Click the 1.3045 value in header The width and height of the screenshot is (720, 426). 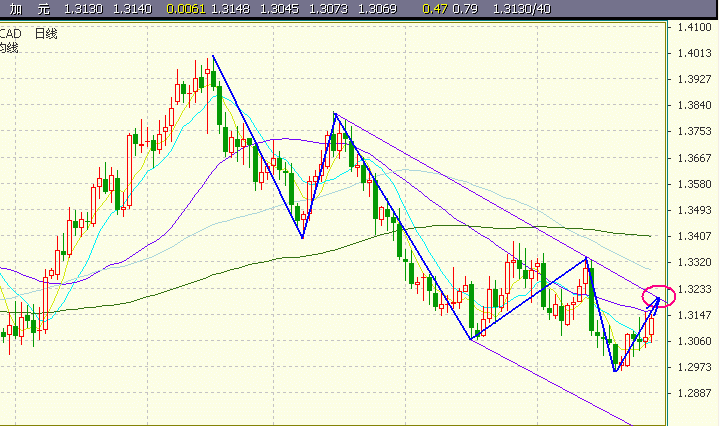(x=279, y=9)
